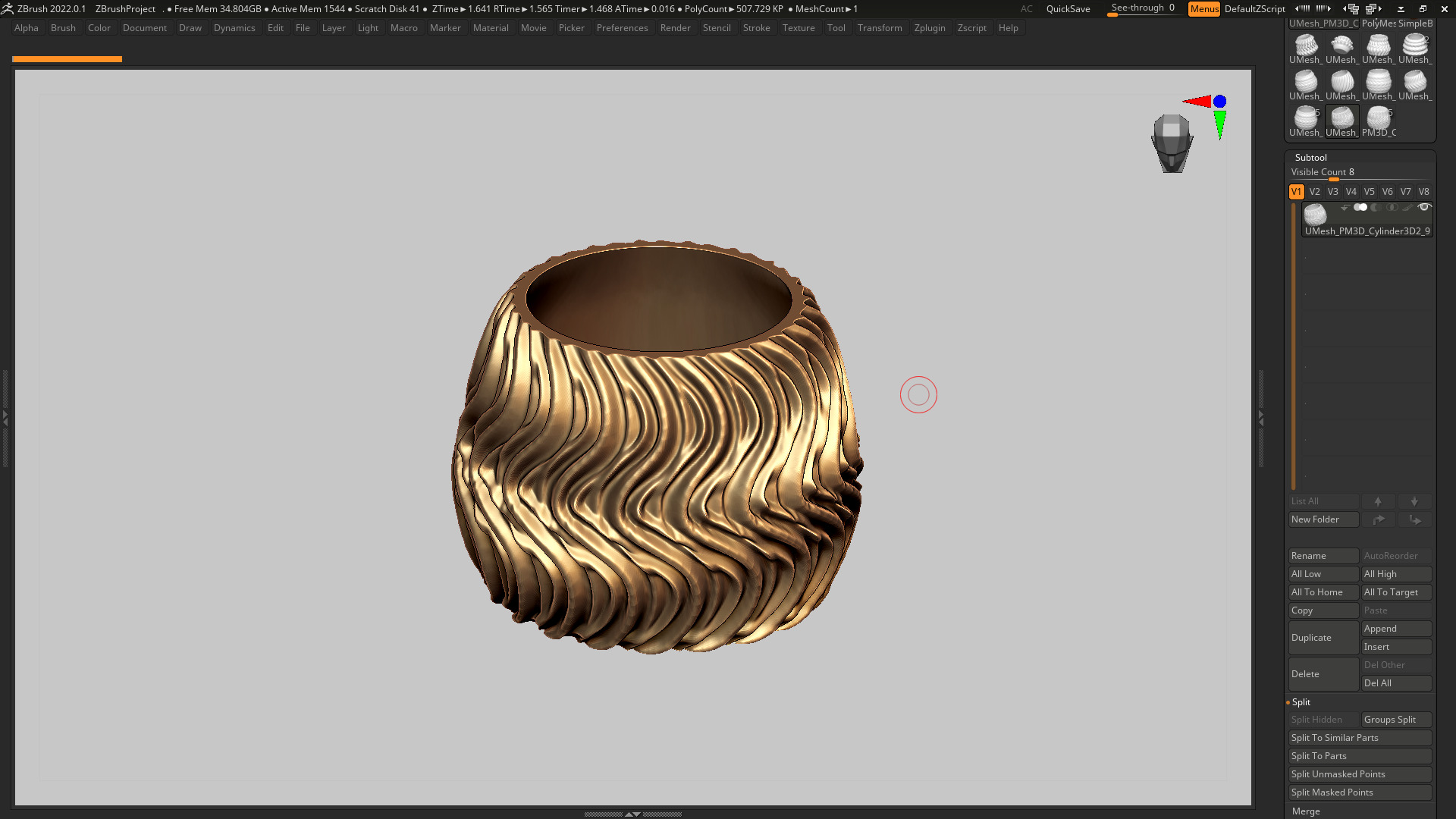
Task: Collapse the Subtool palette header
Action: pyautogui.click(x=1310, y=158)
